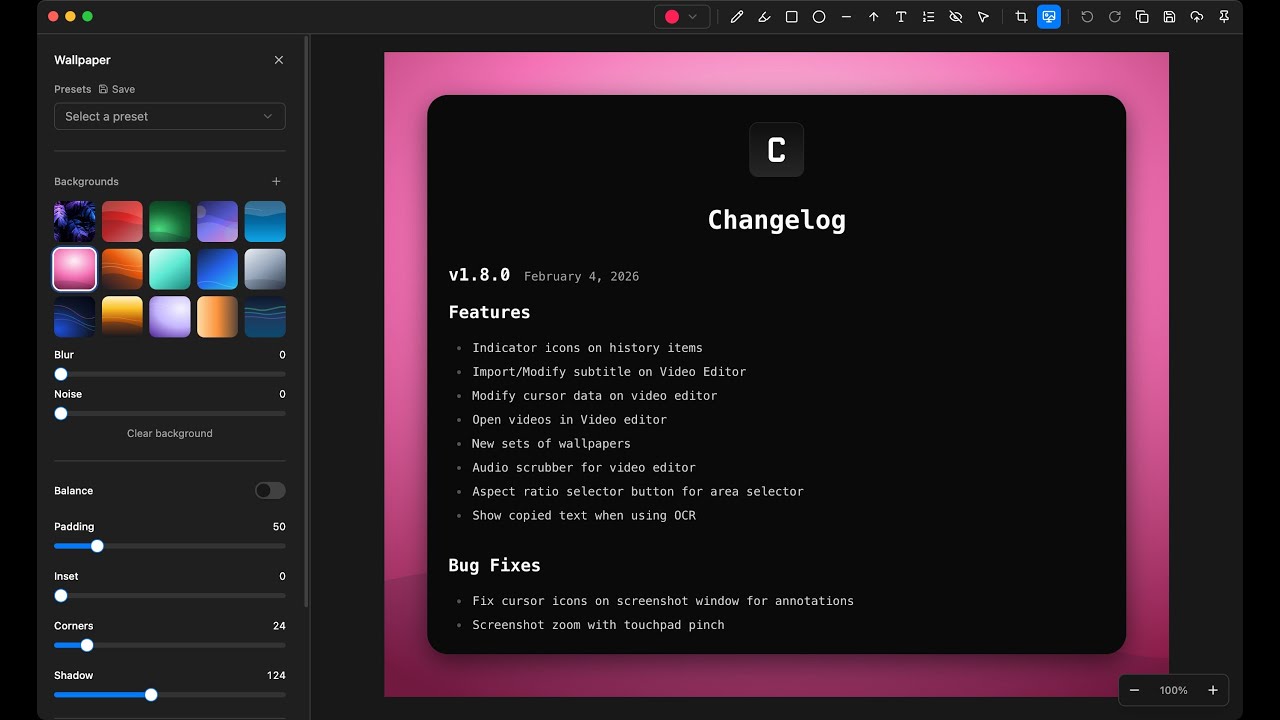Viewport: 1280px width, 720px height.
Task: Click the text 'Indicator icons on history items'
Action: click(x=587, y=348)
